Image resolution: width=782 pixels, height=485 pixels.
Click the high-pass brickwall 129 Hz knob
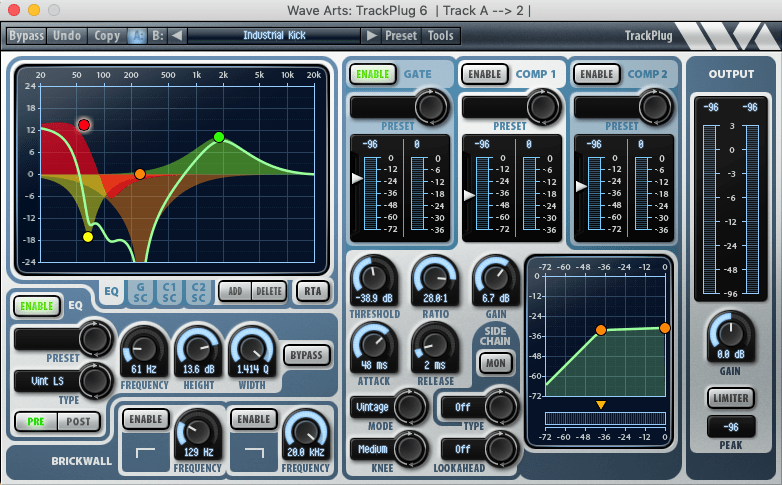pos(198,432)
